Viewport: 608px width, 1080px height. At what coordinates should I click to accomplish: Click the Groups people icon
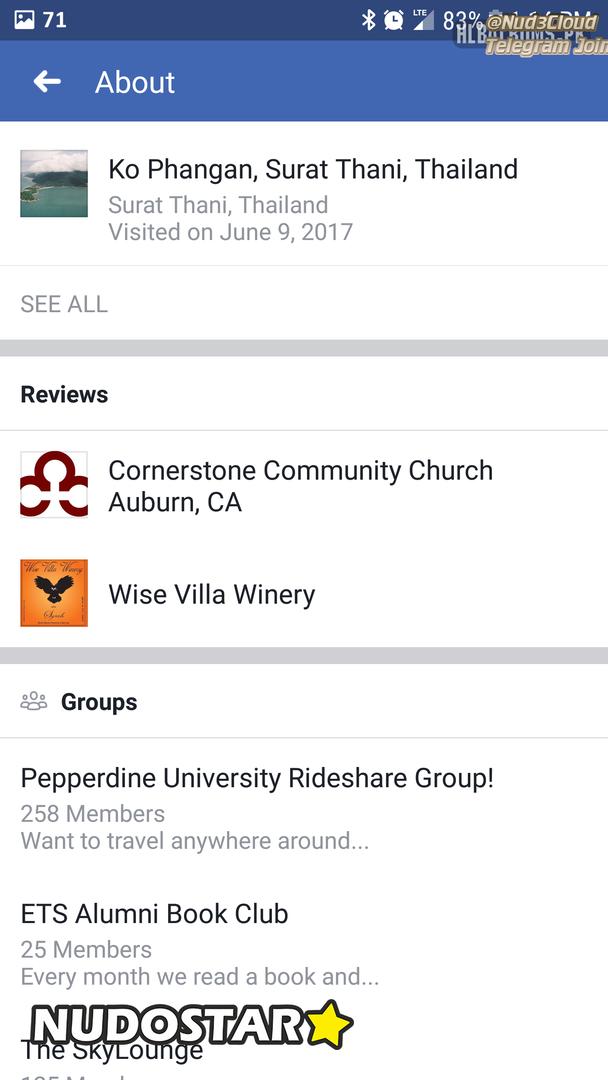tap(34, 702)
